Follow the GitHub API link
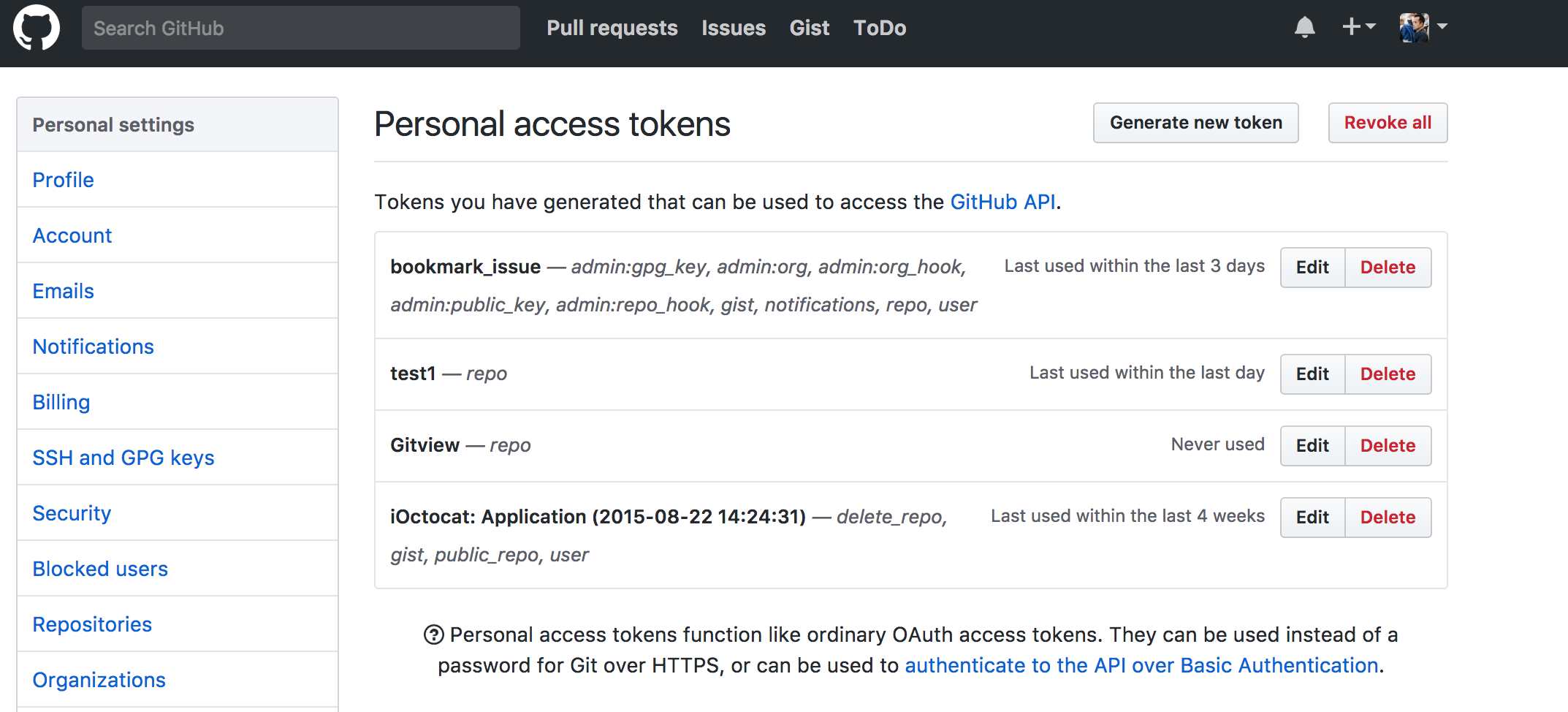 1002,202
